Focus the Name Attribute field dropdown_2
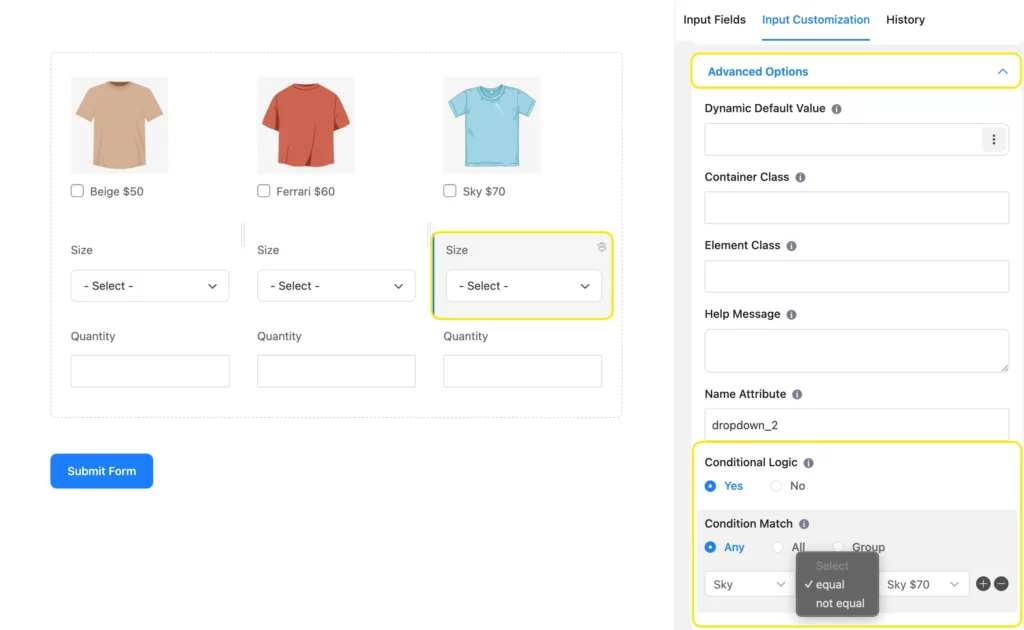The image size is (1024, 630). tap(857, 425)
